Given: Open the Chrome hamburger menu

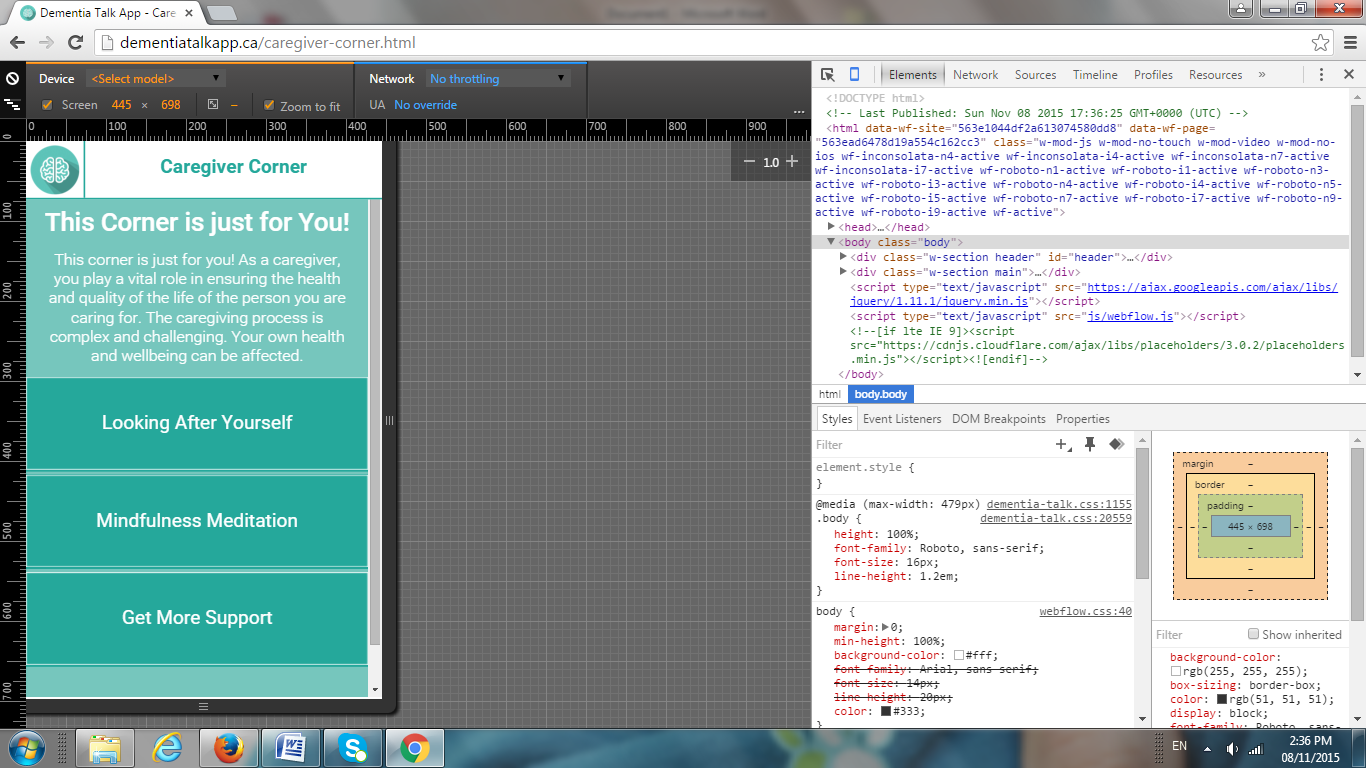Looking at the screenshot, I should click(x=1348, y=43).
